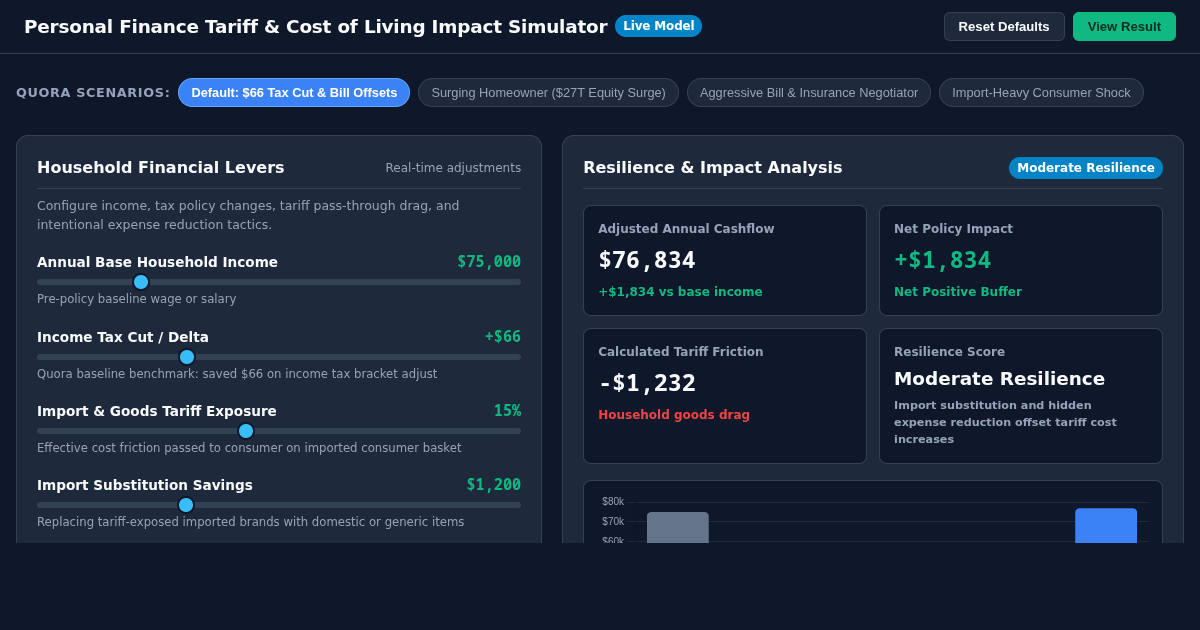Image resolution: width=1200 pixels, height=630 pixels.
Task: Click the $80k chart axis label
Action: [x=613, y=502]
